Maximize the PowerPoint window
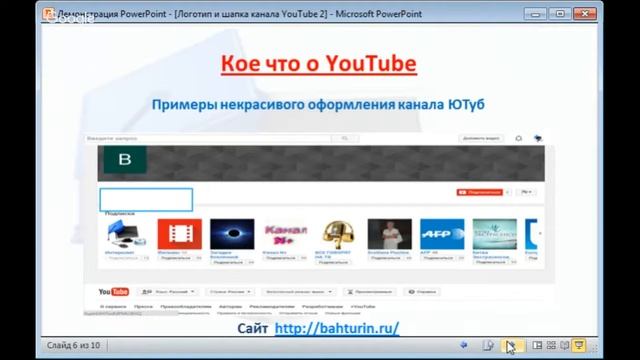Viewport: 640px width, 360px height. 560,14
